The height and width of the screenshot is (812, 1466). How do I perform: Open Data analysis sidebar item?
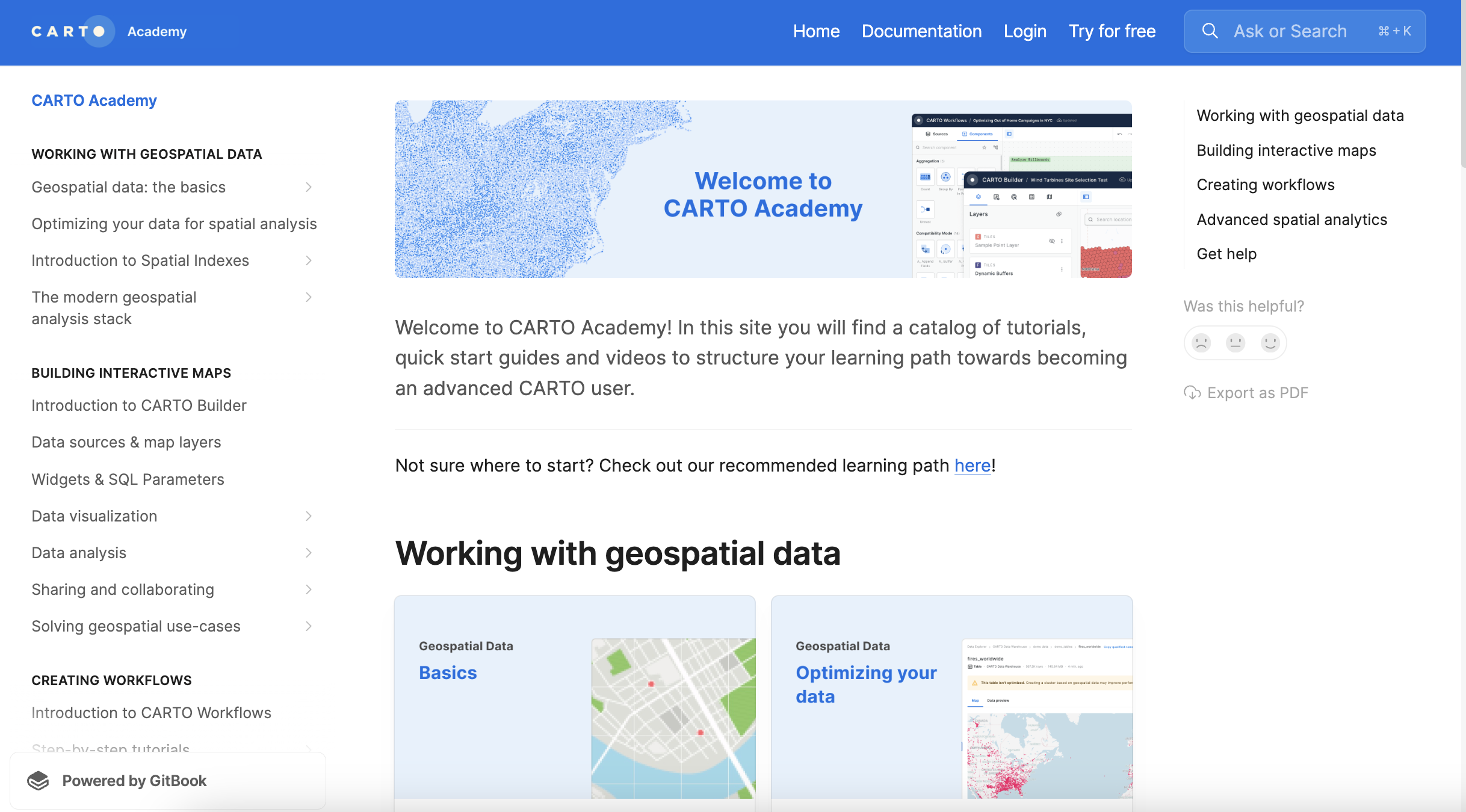pyautogui.click(x=79, y=553)
